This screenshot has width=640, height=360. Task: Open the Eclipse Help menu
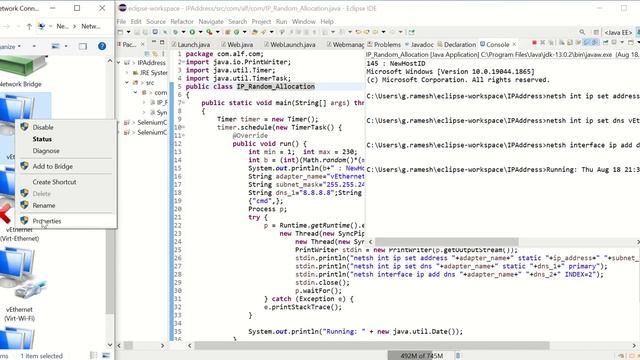point(327,21)
